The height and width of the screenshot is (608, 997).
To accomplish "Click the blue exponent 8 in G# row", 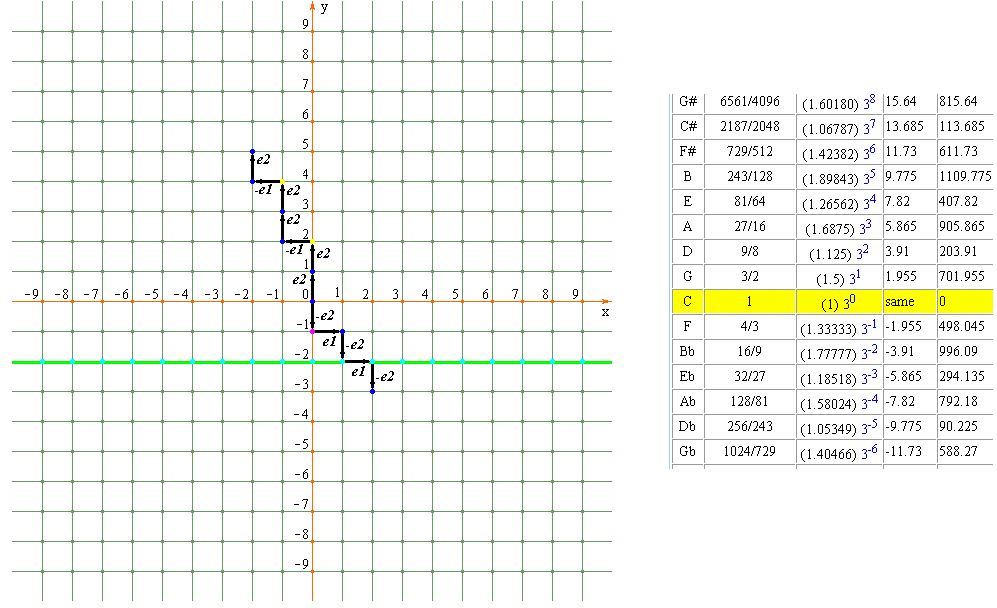I will pyautogui.click(x=871, y=99).
